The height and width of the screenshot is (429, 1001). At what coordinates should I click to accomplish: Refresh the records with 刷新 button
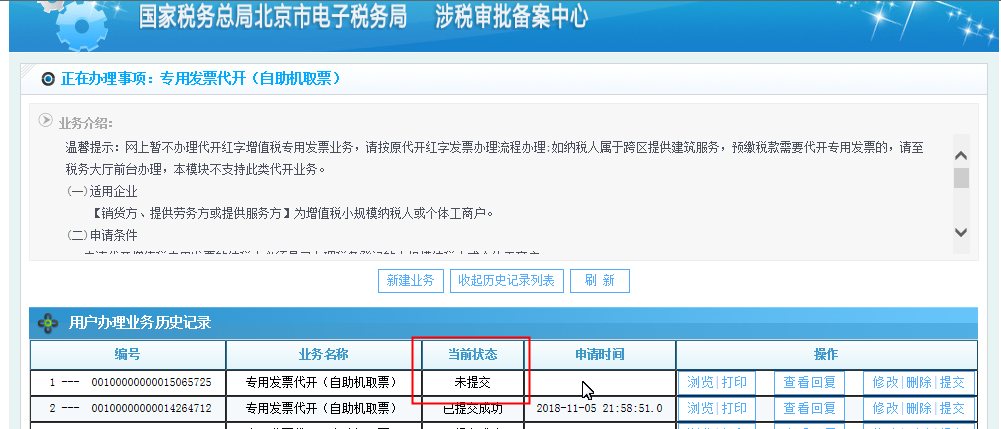[599, 281]
